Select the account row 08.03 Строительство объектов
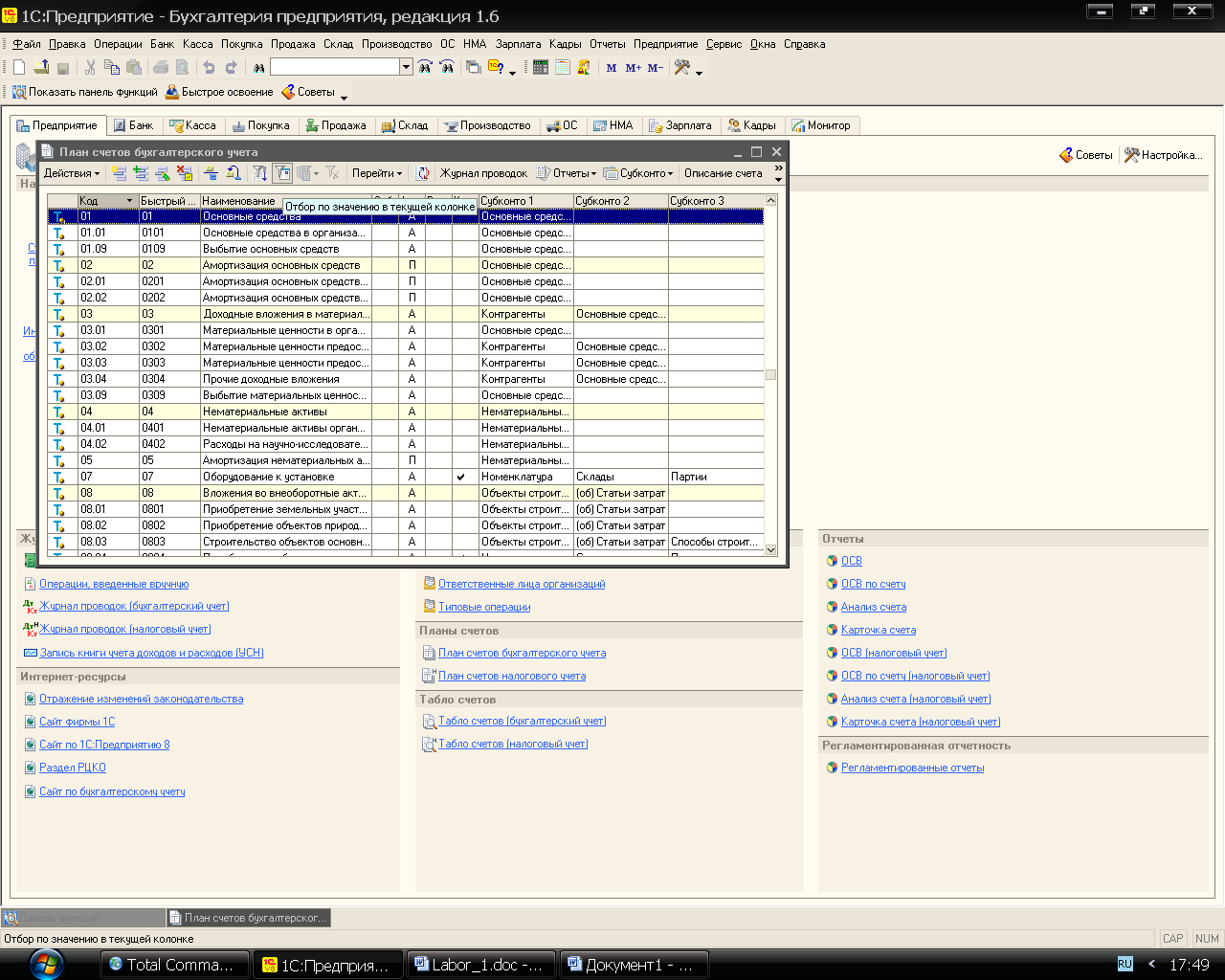Image resolution: width=1225 pixels, height=980 pixels. 406,542
